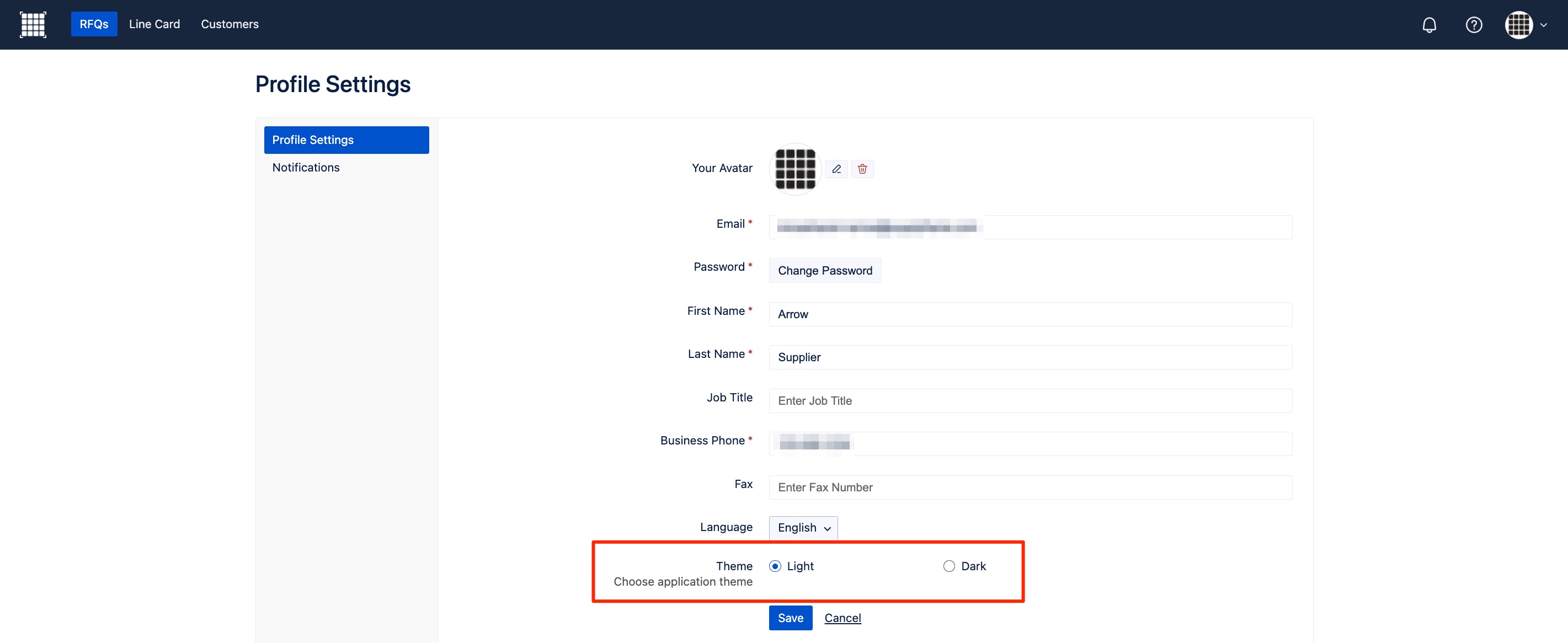Click the RFQs menu item
This screenshot has height=643, width=1568.
[94, 23]
